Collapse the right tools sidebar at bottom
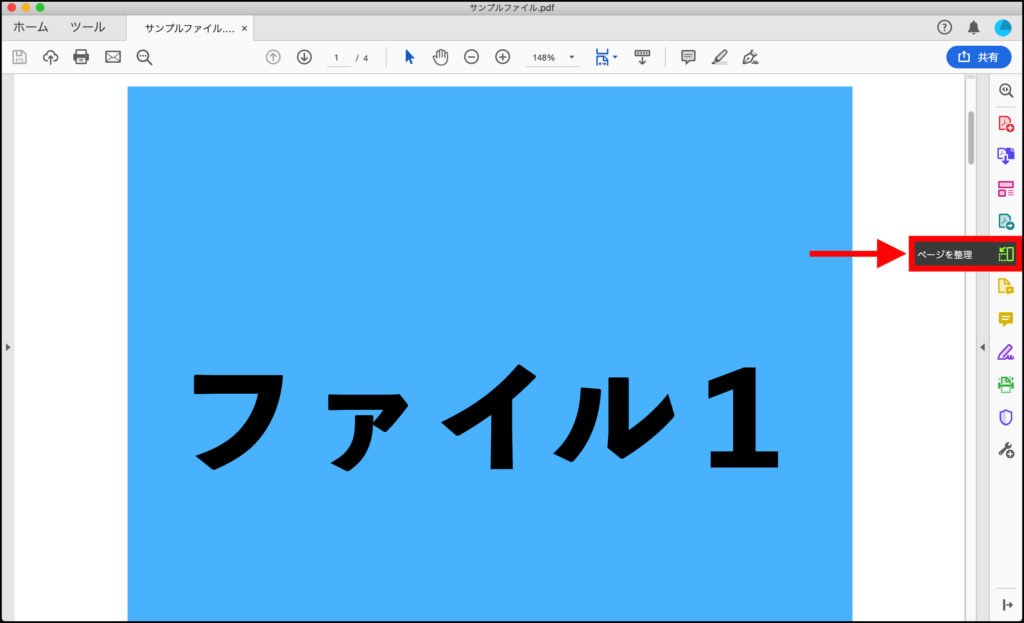1024x623 pixels. (1007, 605)
